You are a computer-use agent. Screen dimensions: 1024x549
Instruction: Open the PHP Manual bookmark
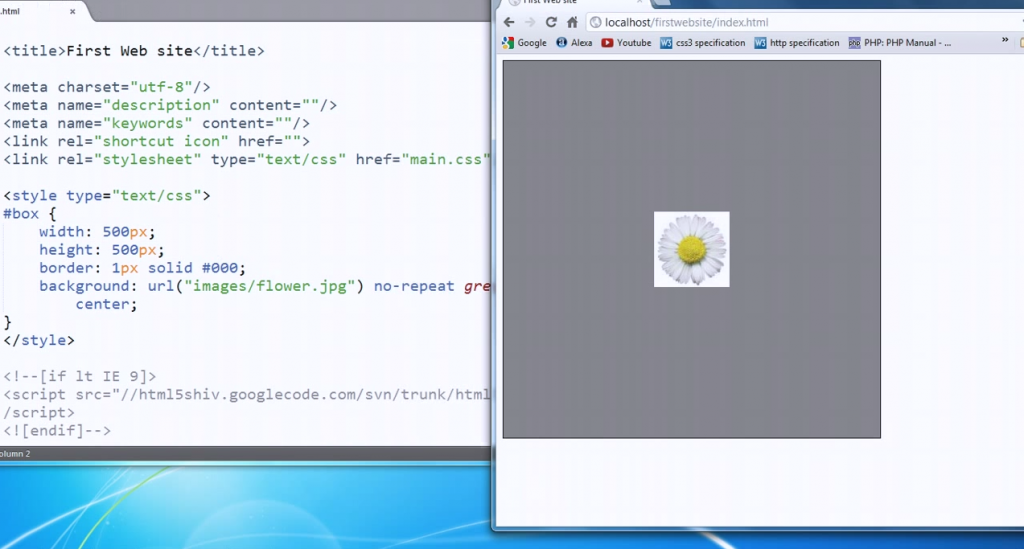(900, 43)
